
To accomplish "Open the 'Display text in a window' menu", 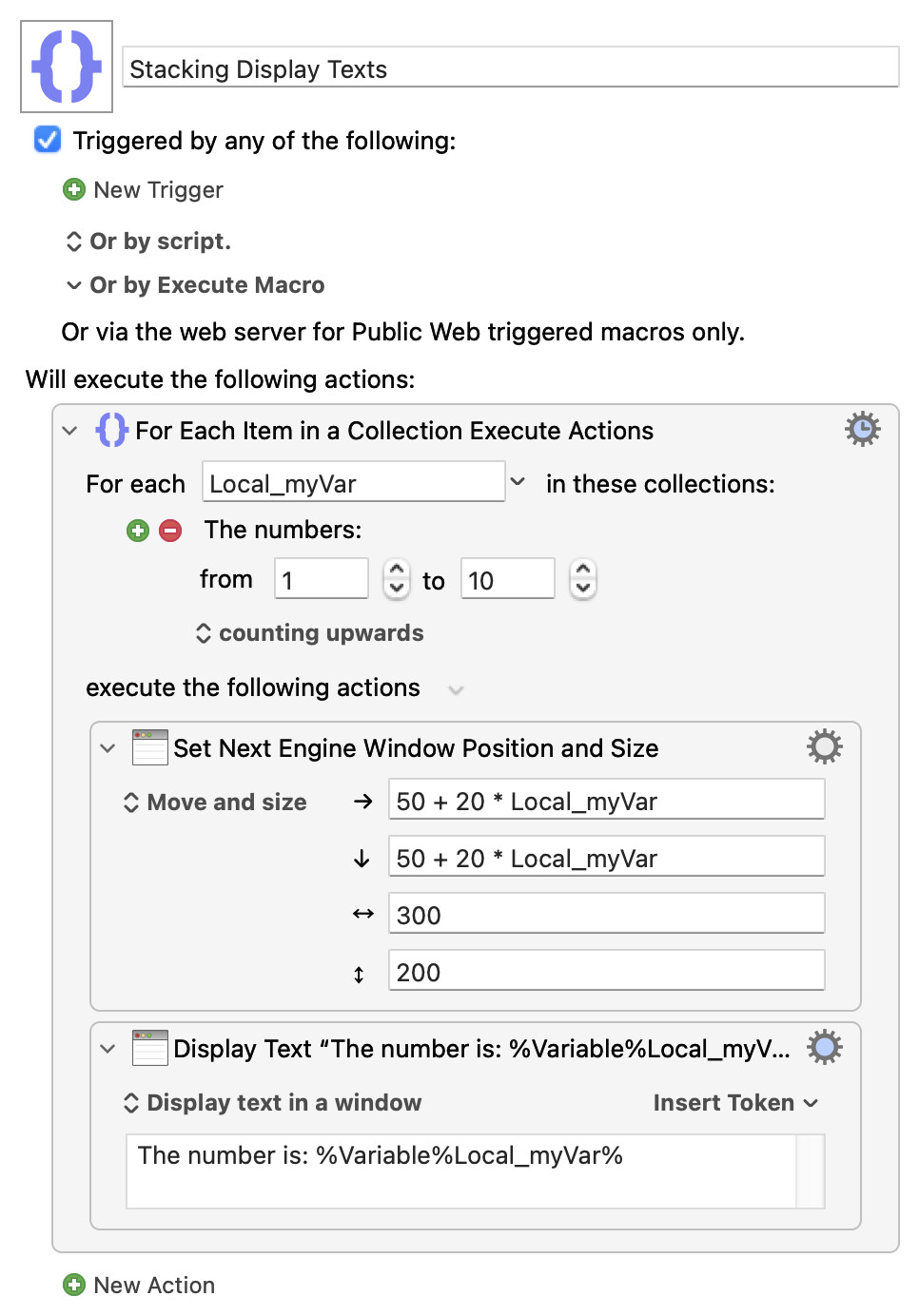I will pos(272,1103).
